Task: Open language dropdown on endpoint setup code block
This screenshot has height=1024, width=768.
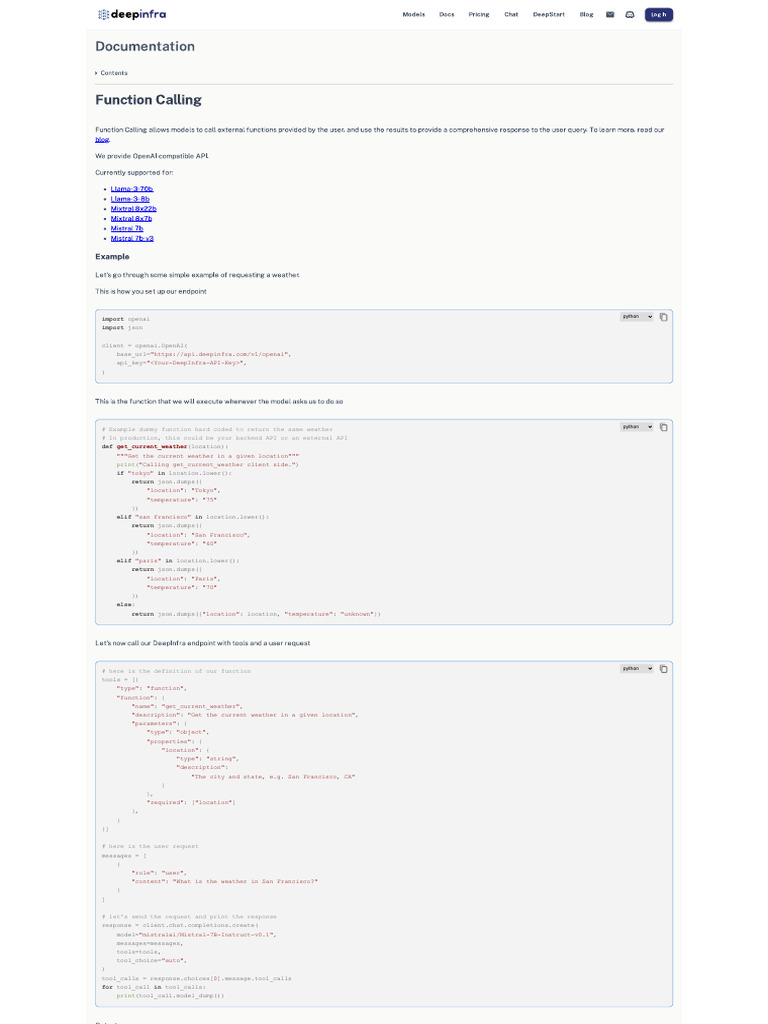Action: 637,317
